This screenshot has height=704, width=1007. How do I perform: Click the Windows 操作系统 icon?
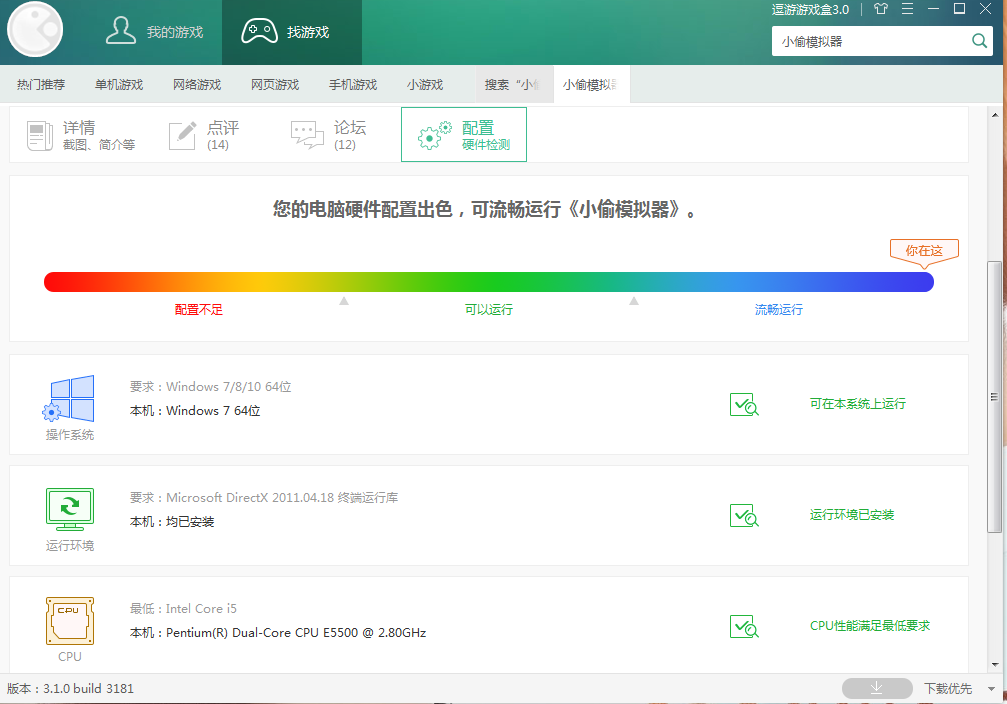coord(69,399)
